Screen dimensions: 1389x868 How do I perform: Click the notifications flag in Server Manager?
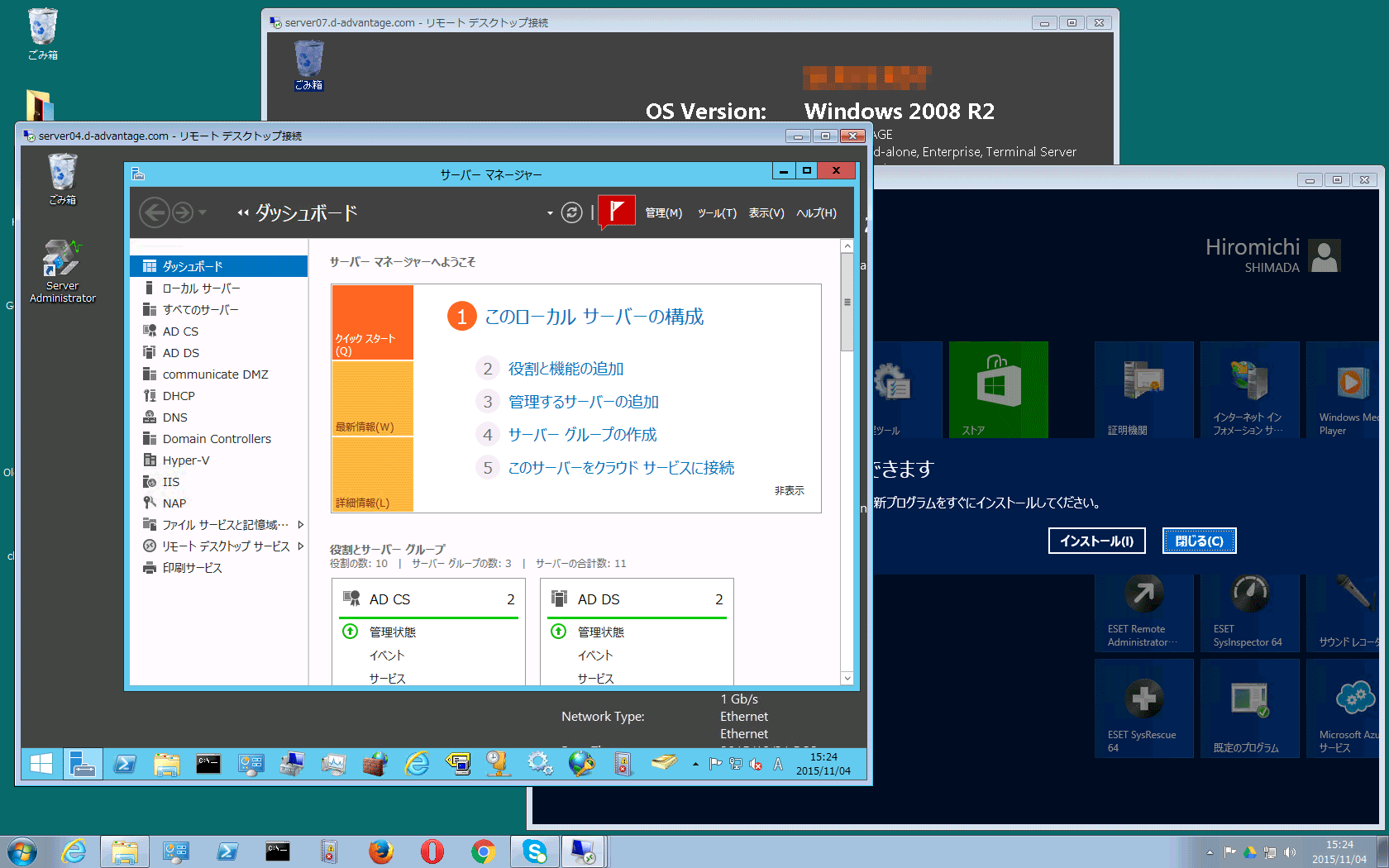pos(616,212)
